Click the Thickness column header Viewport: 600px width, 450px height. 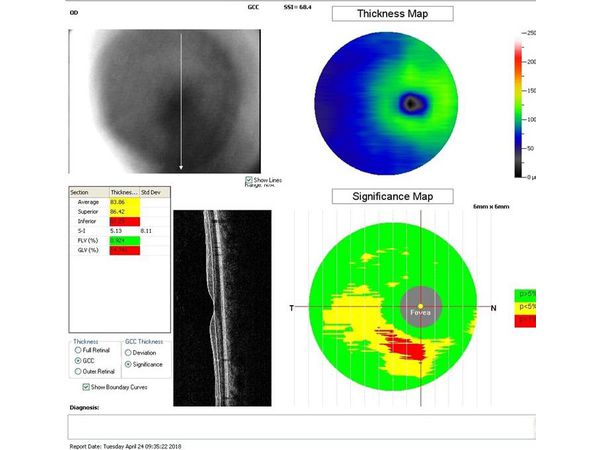coord(121,192)
